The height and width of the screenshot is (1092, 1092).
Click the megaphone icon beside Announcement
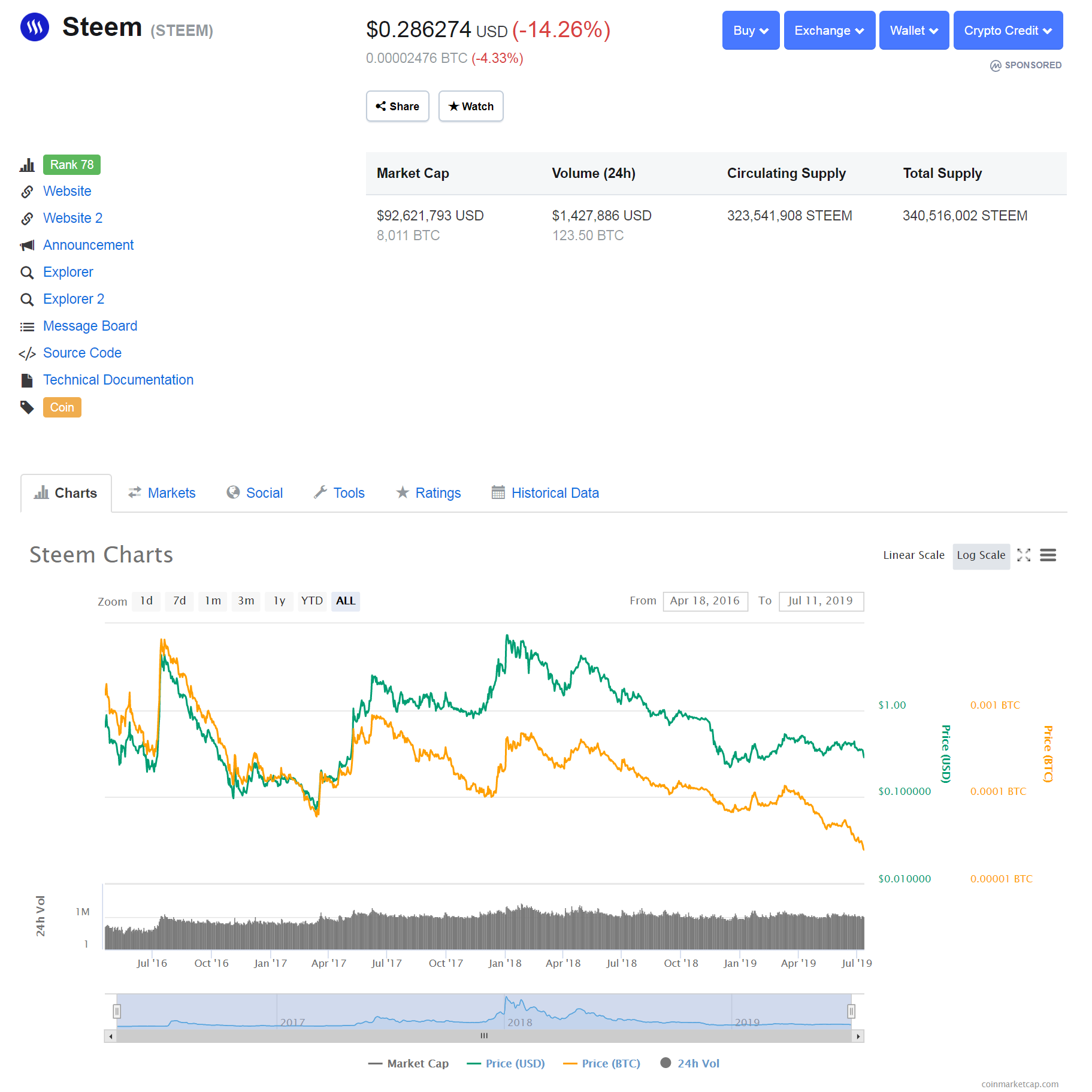coord(27,246)
